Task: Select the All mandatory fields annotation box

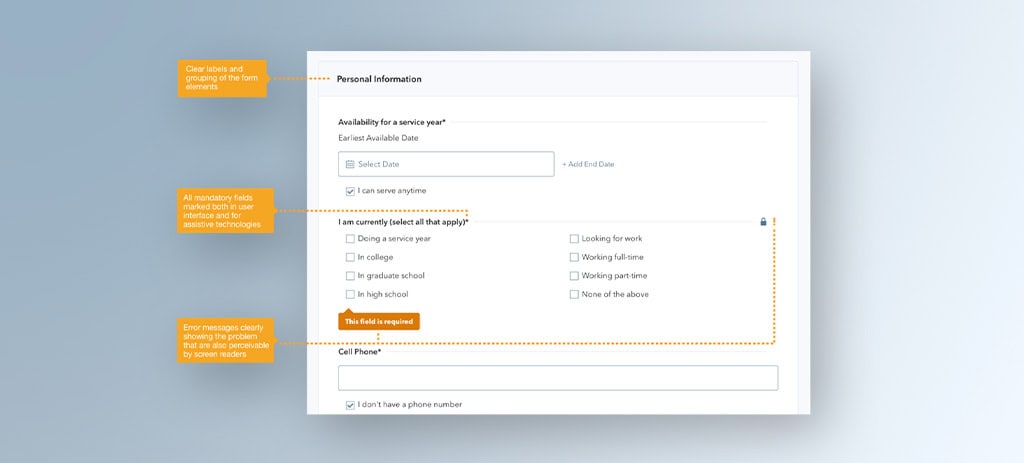Action: click(222, 211)
